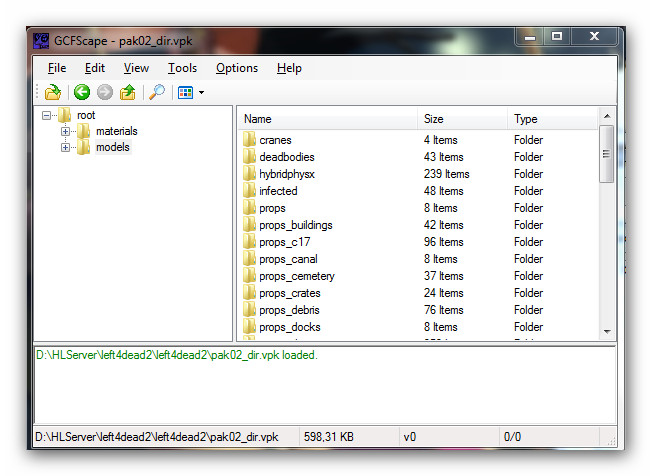Click the cranes folder name
The height and width of the screenshot is (476, 652).
(275, 140)
